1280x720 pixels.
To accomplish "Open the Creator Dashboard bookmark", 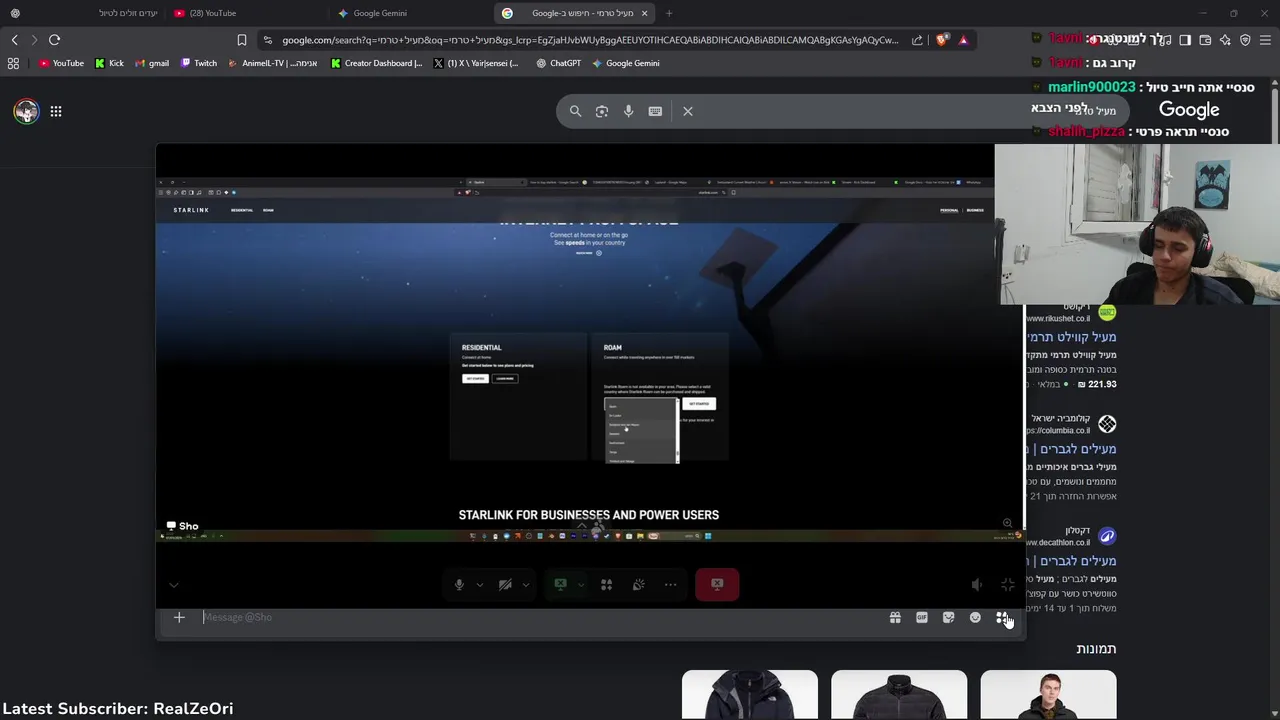I will click(x=377, y=63).
